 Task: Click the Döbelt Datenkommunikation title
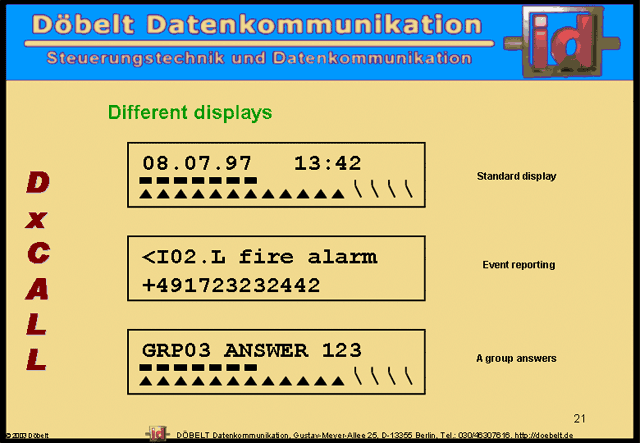click(257, 24)
